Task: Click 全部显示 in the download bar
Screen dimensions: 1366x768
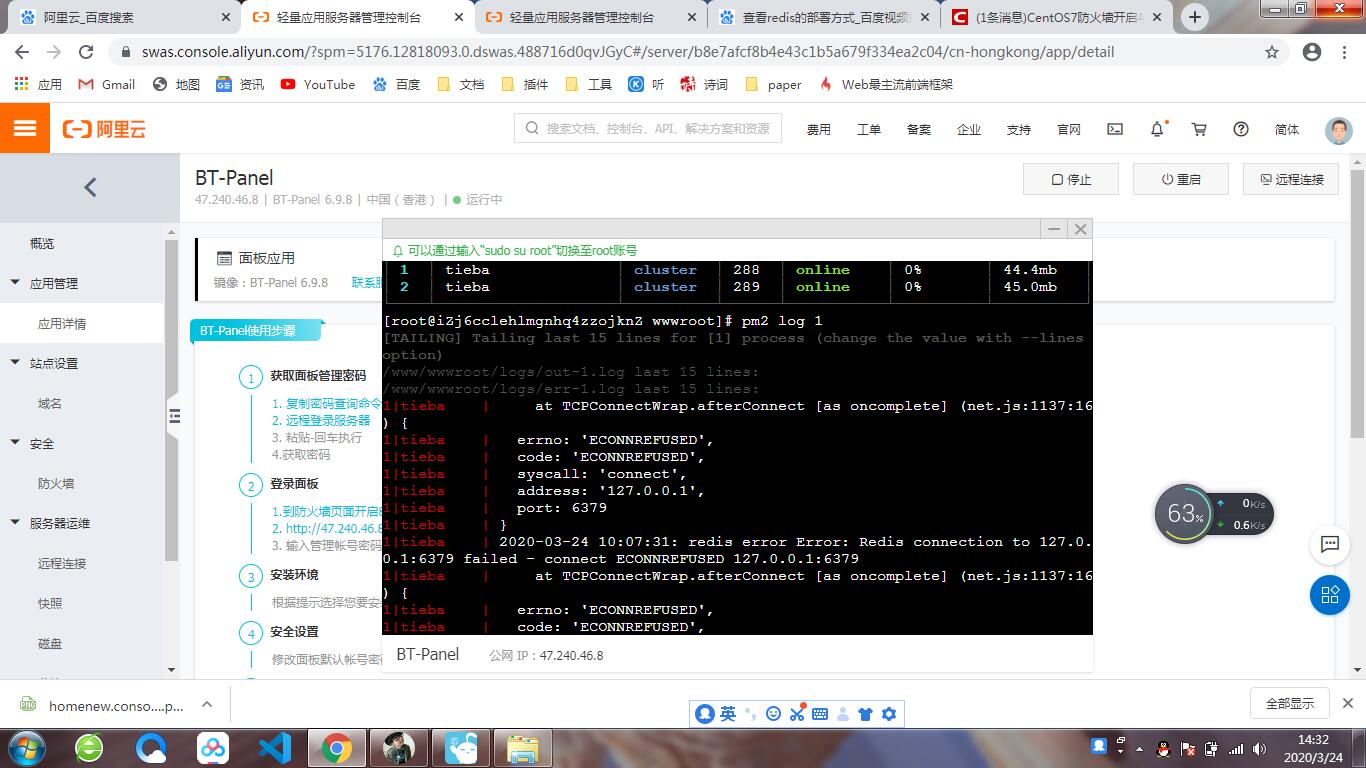Action: [x=1290, y=703]
